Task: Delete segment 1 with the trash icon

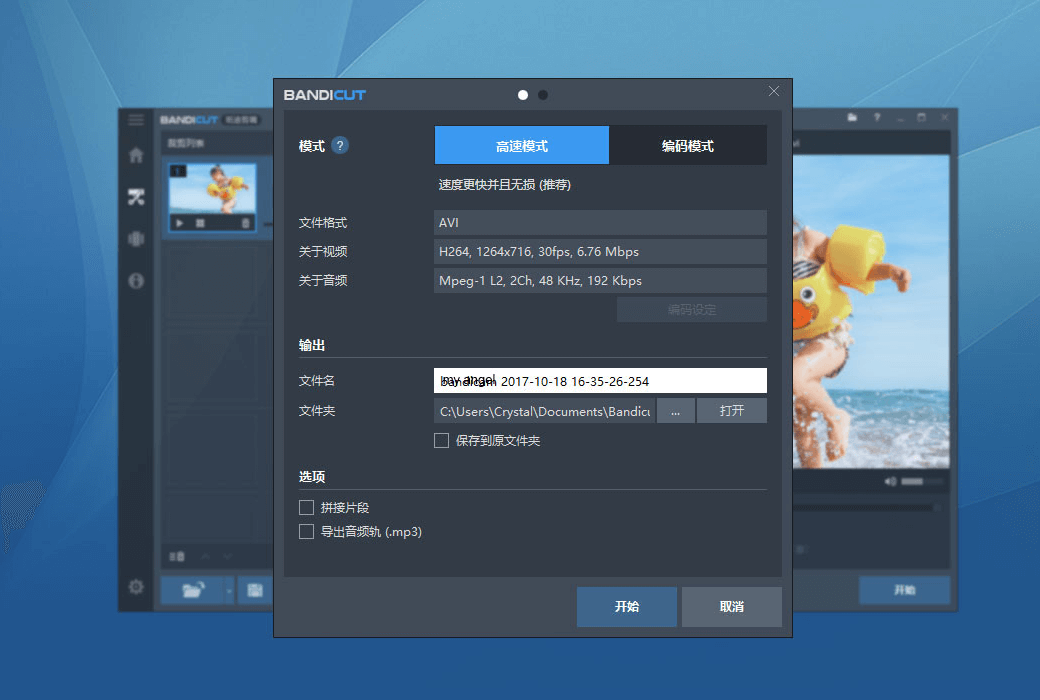Action: (245, 223)
